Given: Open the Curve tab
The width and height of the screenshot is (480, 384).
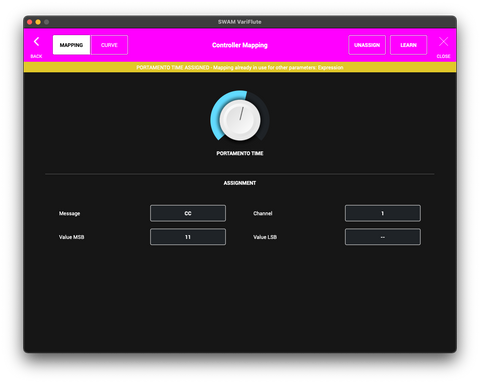Looking at the screenshot, I should click(x=109, y=45).
